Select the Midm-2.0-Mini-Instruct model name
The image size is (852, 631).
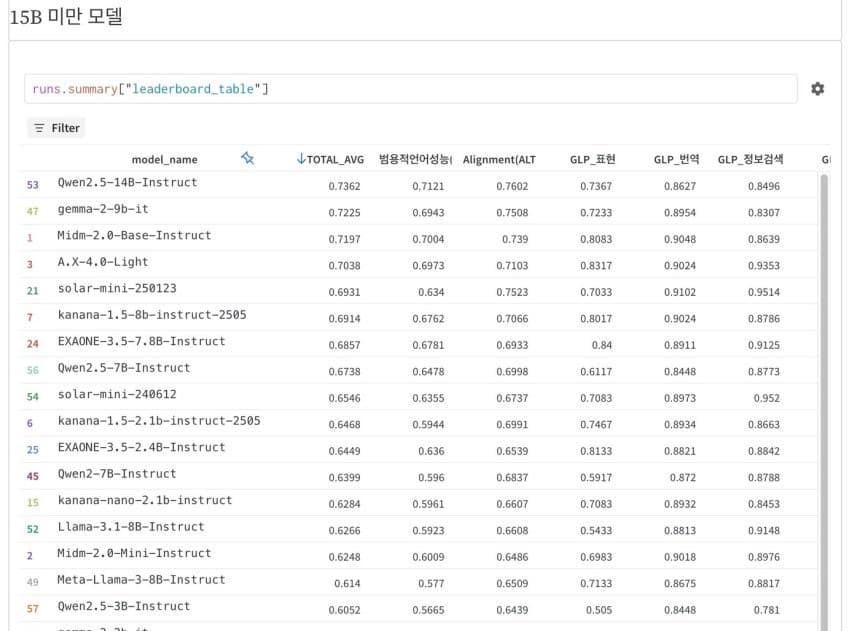[x=134, y=553]
